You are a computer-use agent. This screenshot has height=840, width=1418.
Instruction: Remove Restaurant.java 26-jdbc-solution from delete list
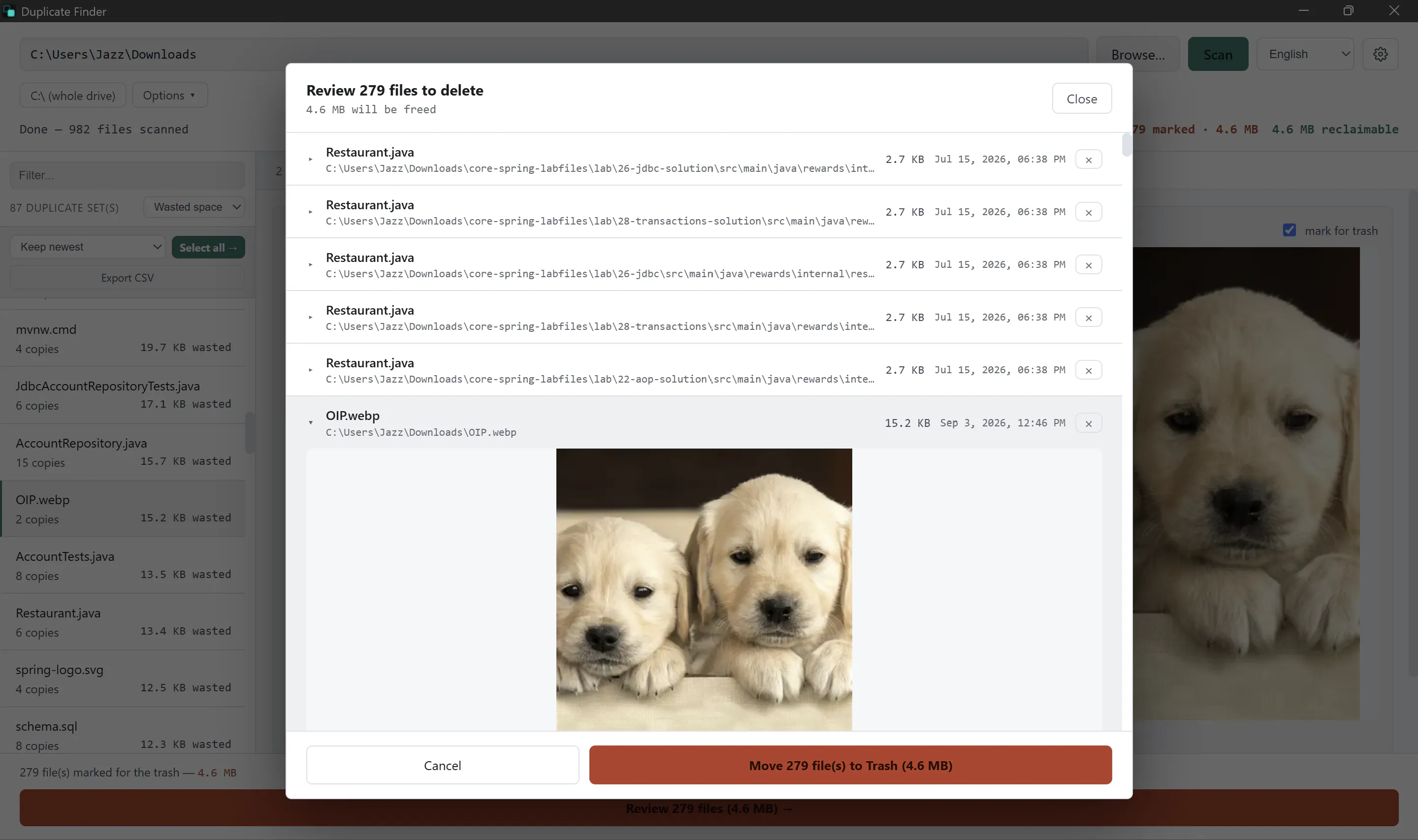coord(1088,160)
